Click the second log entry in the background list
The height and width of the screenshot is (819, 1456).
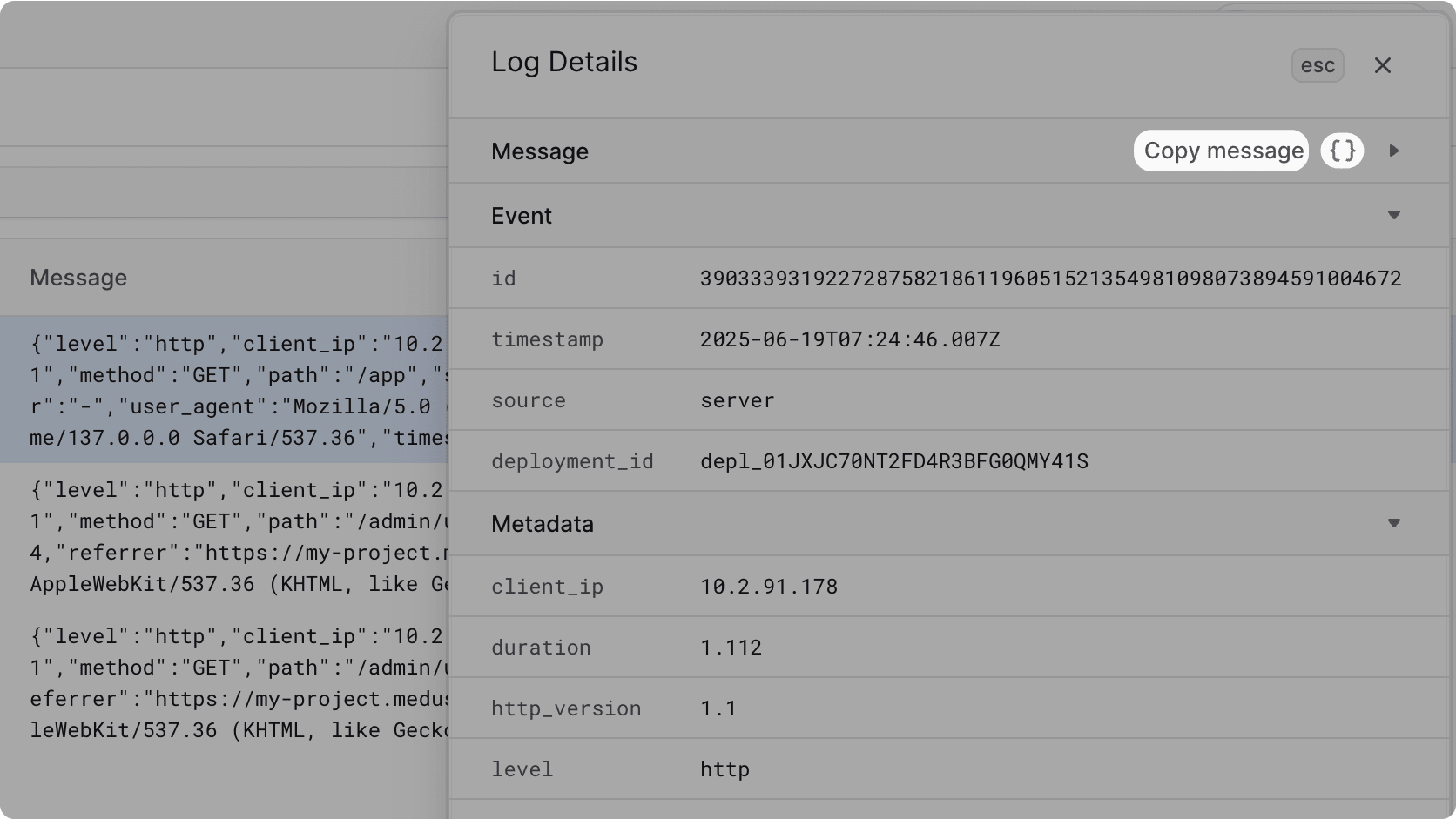click(x=226, y=536)
